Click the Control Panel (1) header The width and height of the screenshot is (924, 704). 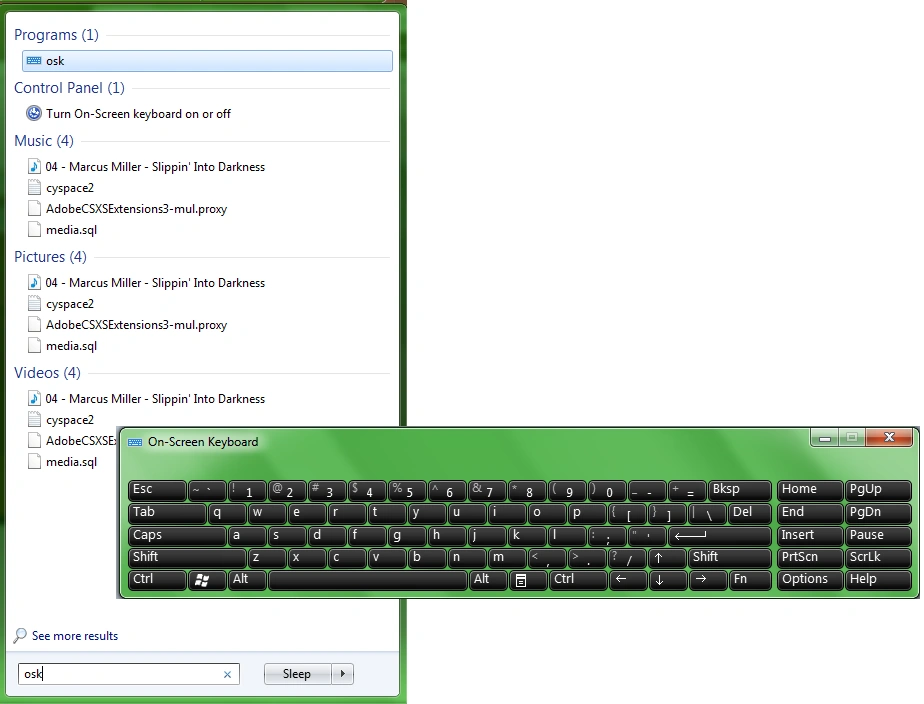point(70,88)
